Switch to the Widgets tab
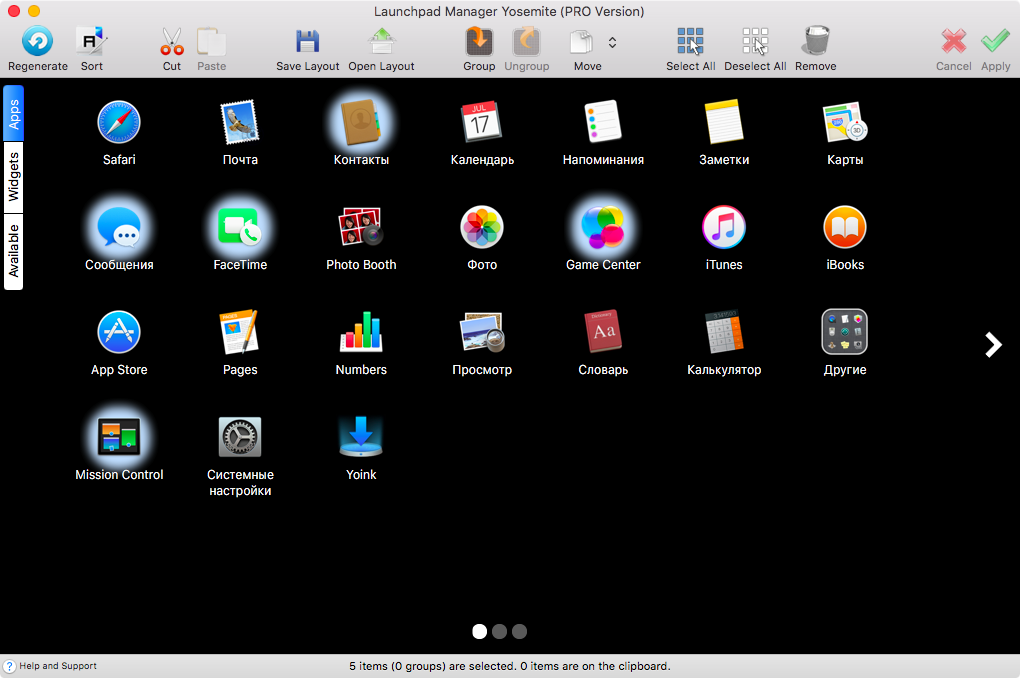 (x=14, y=177)
